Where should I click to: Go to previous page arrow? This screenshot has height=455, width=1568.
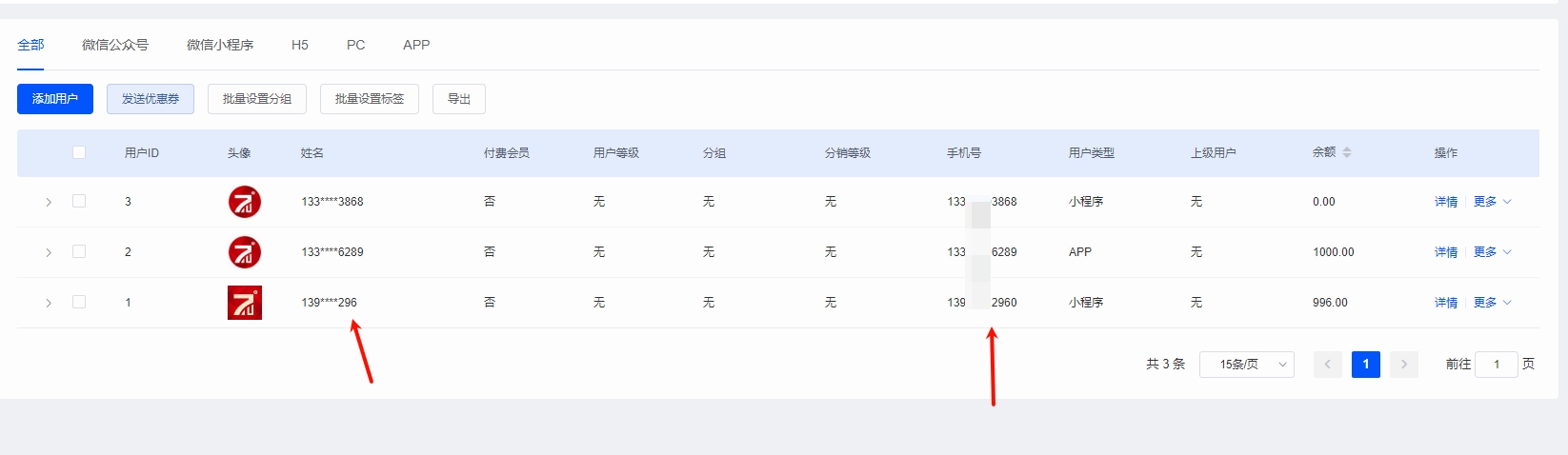tap(1328, 365)
